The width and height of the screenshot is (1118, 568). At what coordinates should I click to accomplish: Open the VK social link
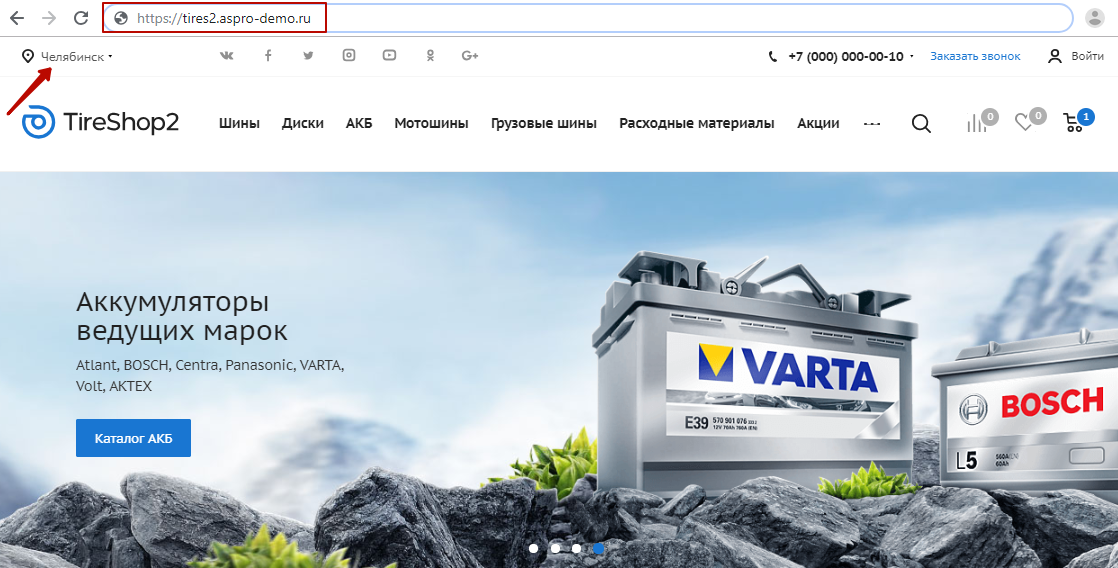[227, 56]
